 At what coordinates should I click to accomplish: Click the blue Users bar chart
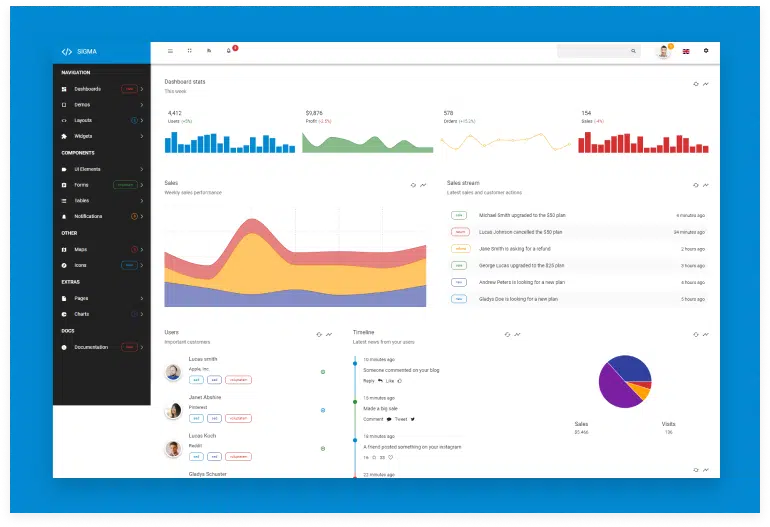pos(230,142)
